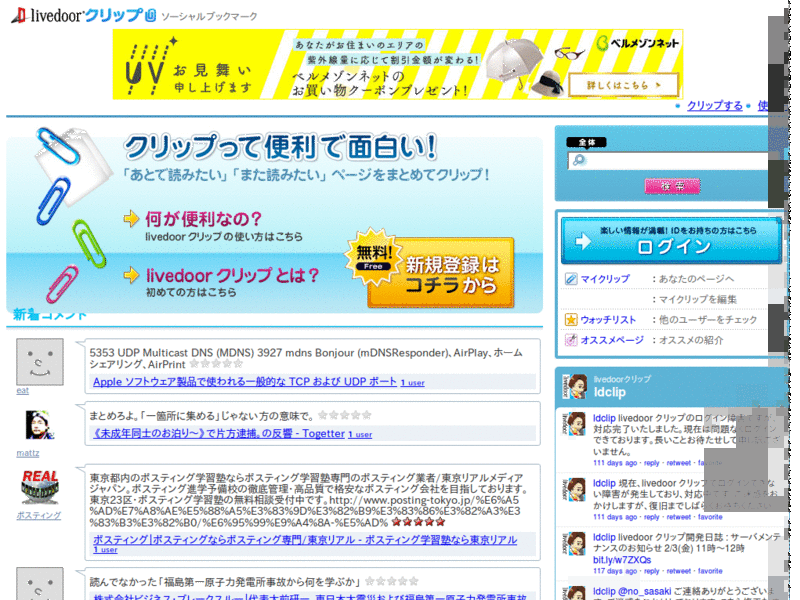
Task: Click the 無料! Free badge
Action: (x=374, y=257)
